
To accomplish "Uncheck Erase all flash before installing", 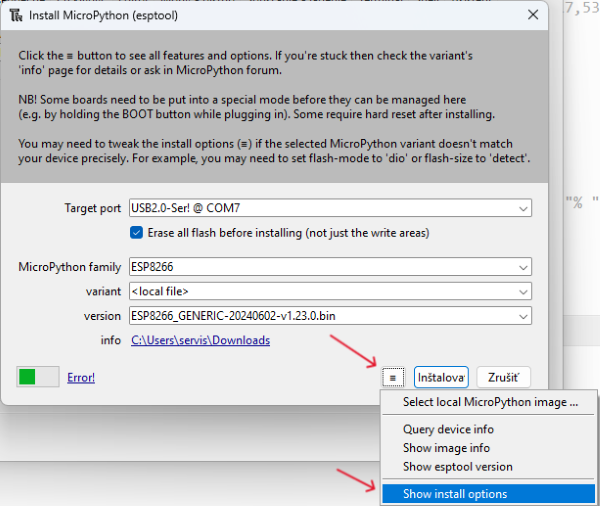I will 136,233.
